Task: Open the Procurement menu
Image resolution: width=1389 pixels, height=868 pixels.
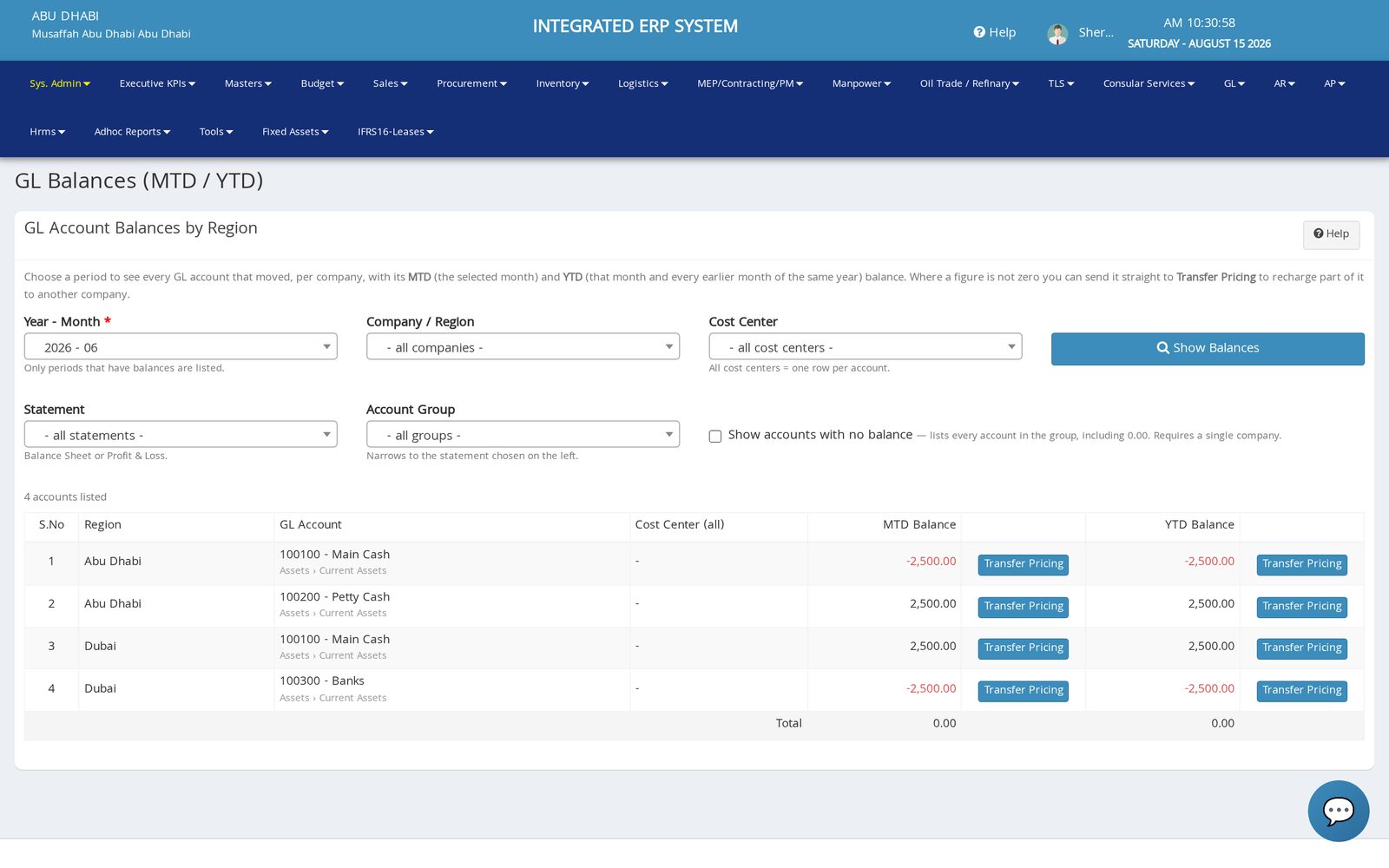Action: pos(471,84)
